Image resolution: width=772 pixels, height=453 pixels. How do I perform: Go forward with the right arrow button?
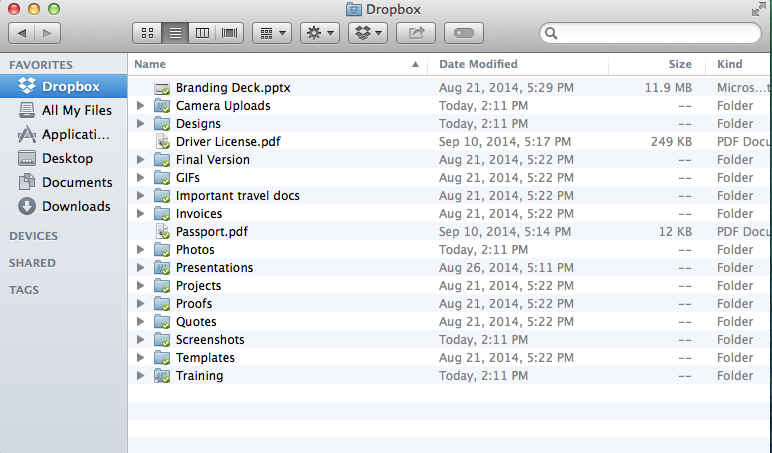coord(48,33)
